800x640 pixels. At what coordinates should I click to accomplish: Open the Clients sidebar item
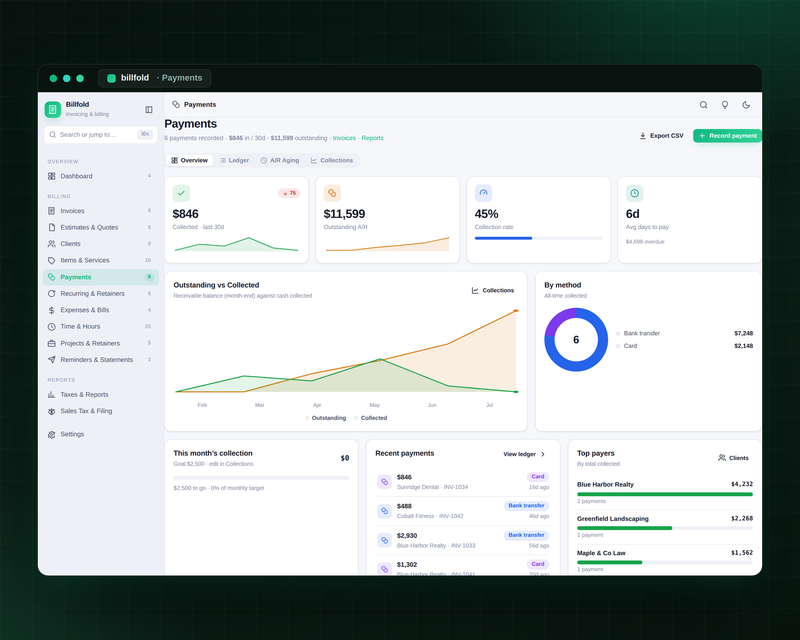[101, 243]
